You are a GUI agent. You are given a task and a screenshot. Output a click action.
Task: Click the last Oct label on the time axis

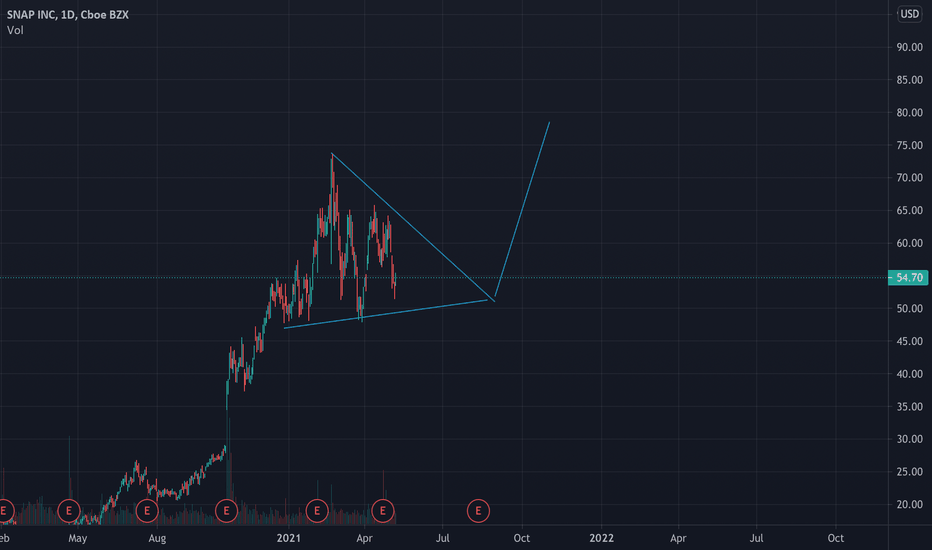click(836, 538)
